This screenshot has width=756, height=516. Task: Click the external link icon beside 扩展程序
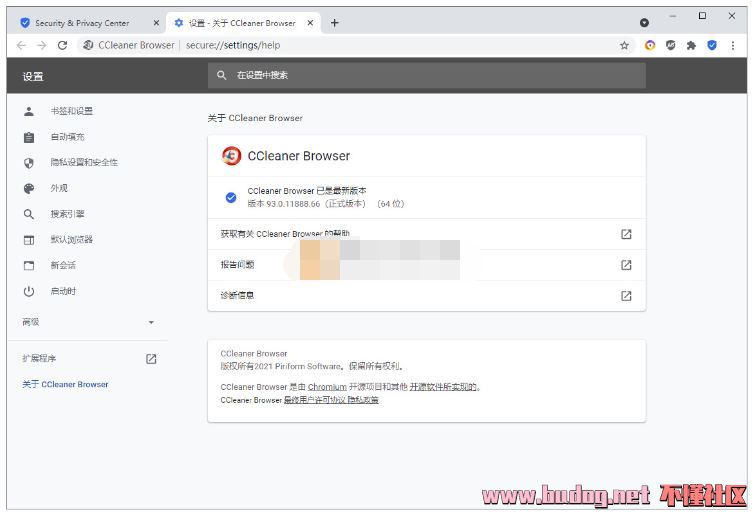coord(151,359)
